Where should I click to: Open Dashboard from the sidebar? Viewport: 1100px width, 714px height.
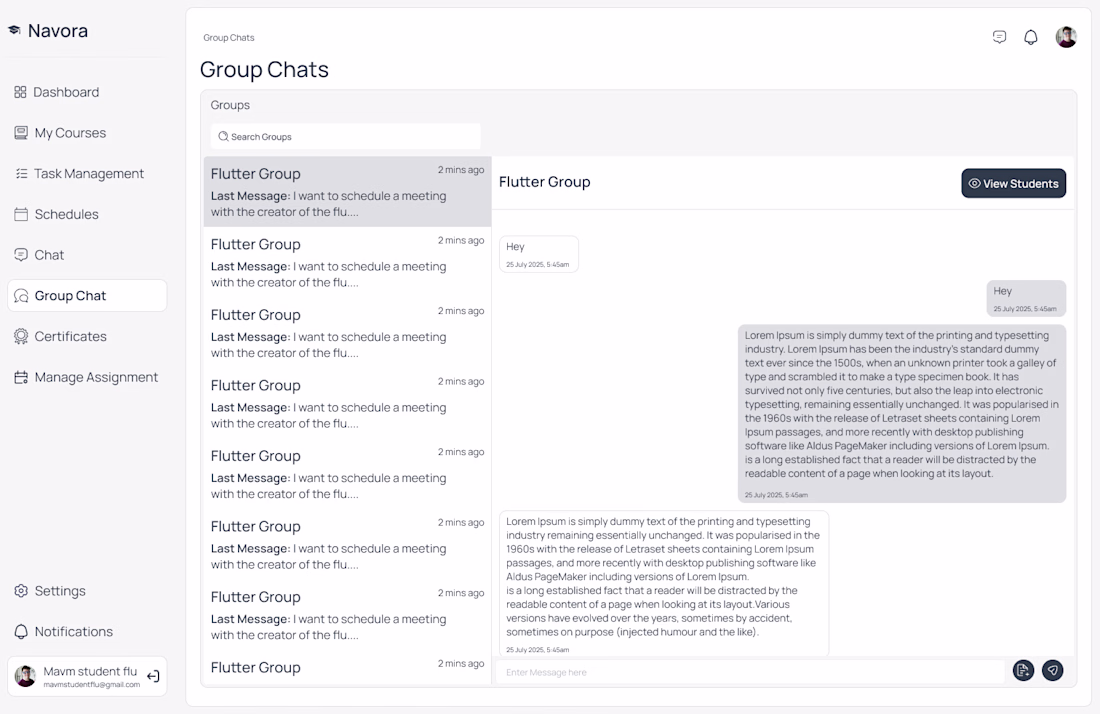point(66,92)
